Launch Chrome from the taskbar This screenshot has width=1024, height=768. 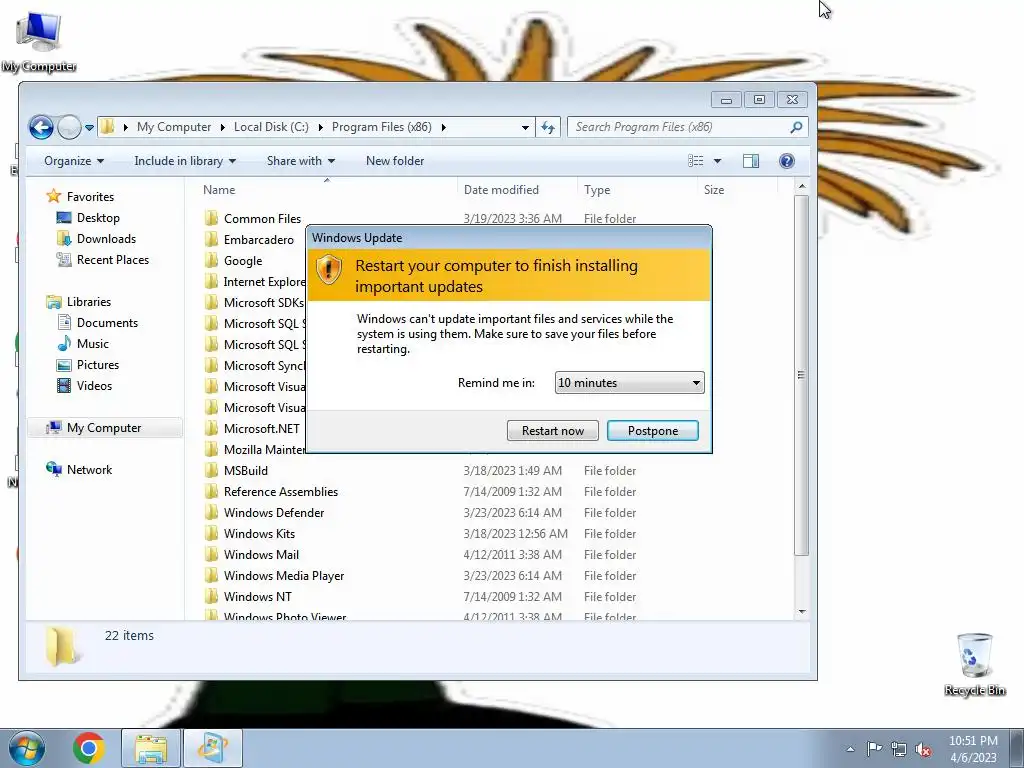click(89, 748)
